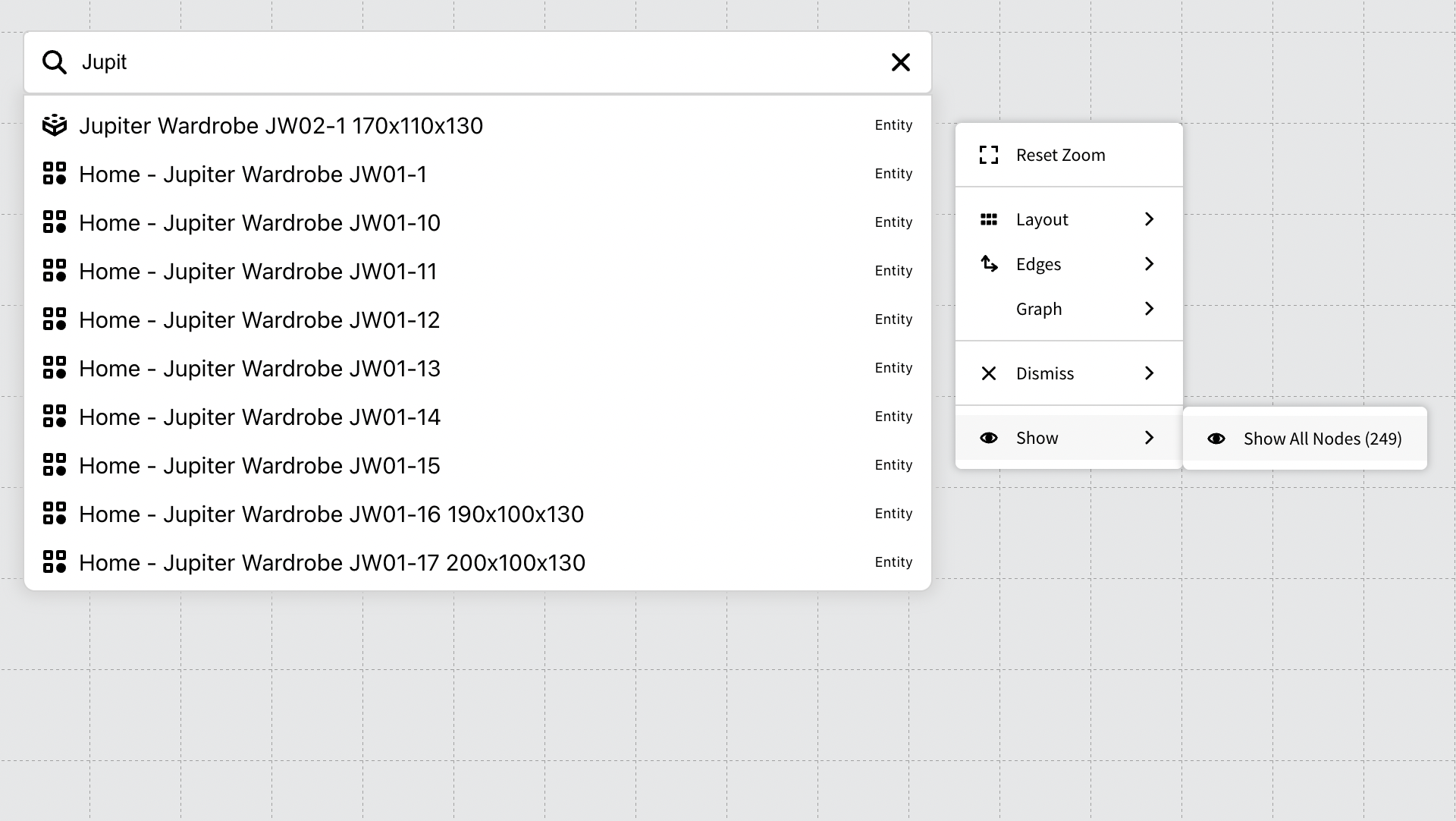
Task: Click the Layout grid icon
Action: 988,219
